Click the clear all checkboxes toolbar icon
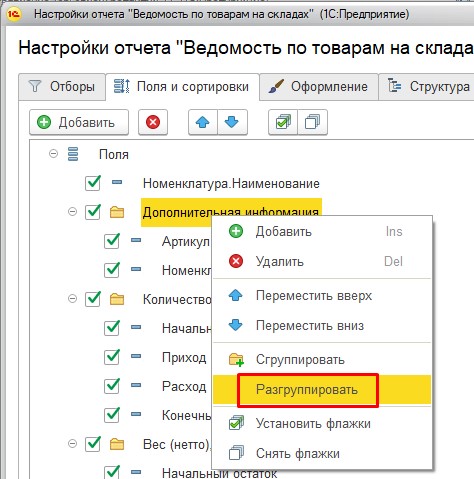 pyautogui.click(x=312, y=122)
